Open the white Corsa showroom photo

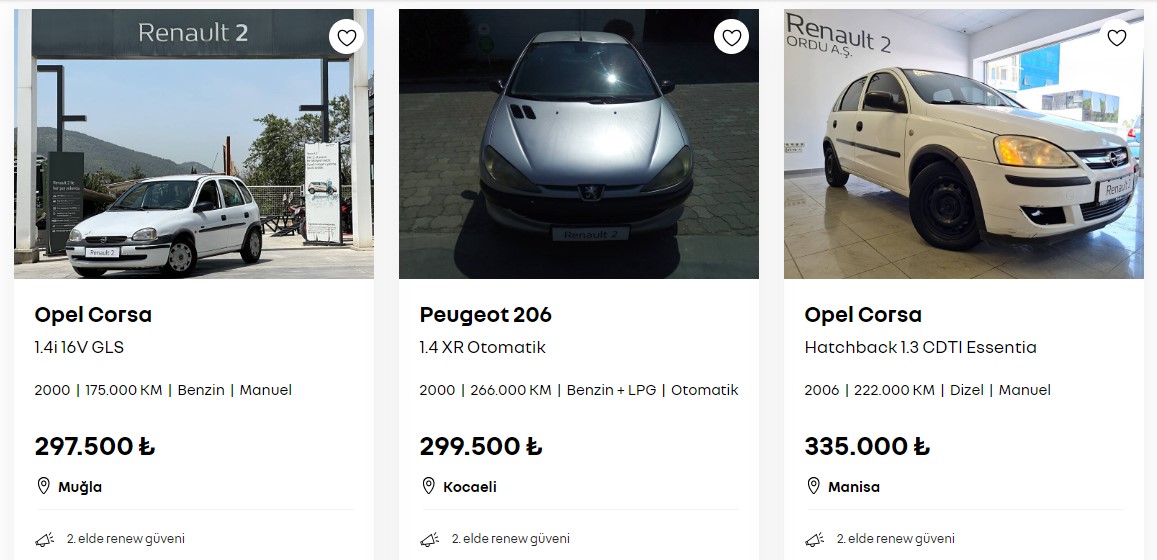click(x=964, y=144)
